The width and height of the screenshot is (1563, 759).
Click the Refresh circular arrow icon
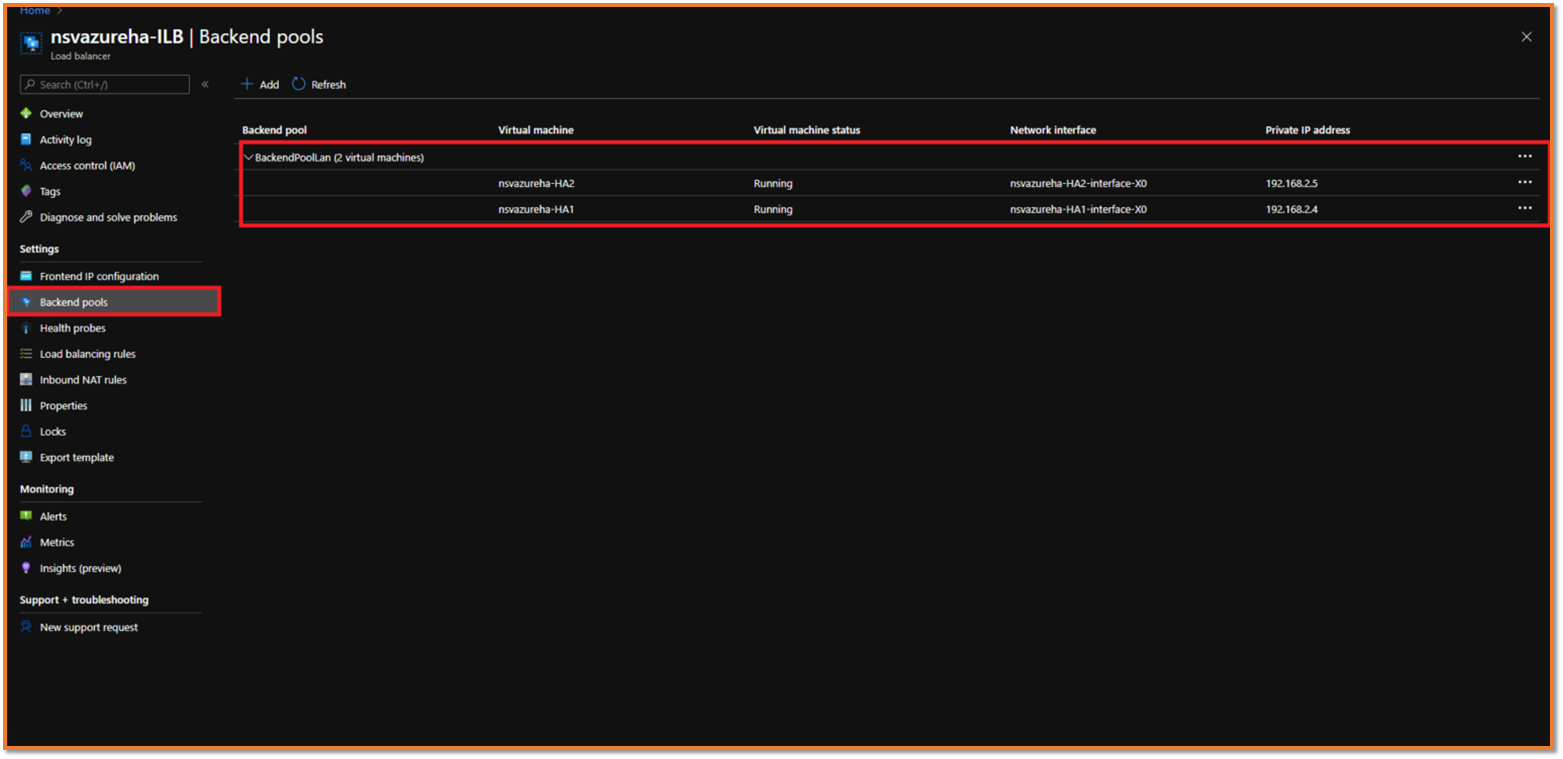(x=299, y=84)
